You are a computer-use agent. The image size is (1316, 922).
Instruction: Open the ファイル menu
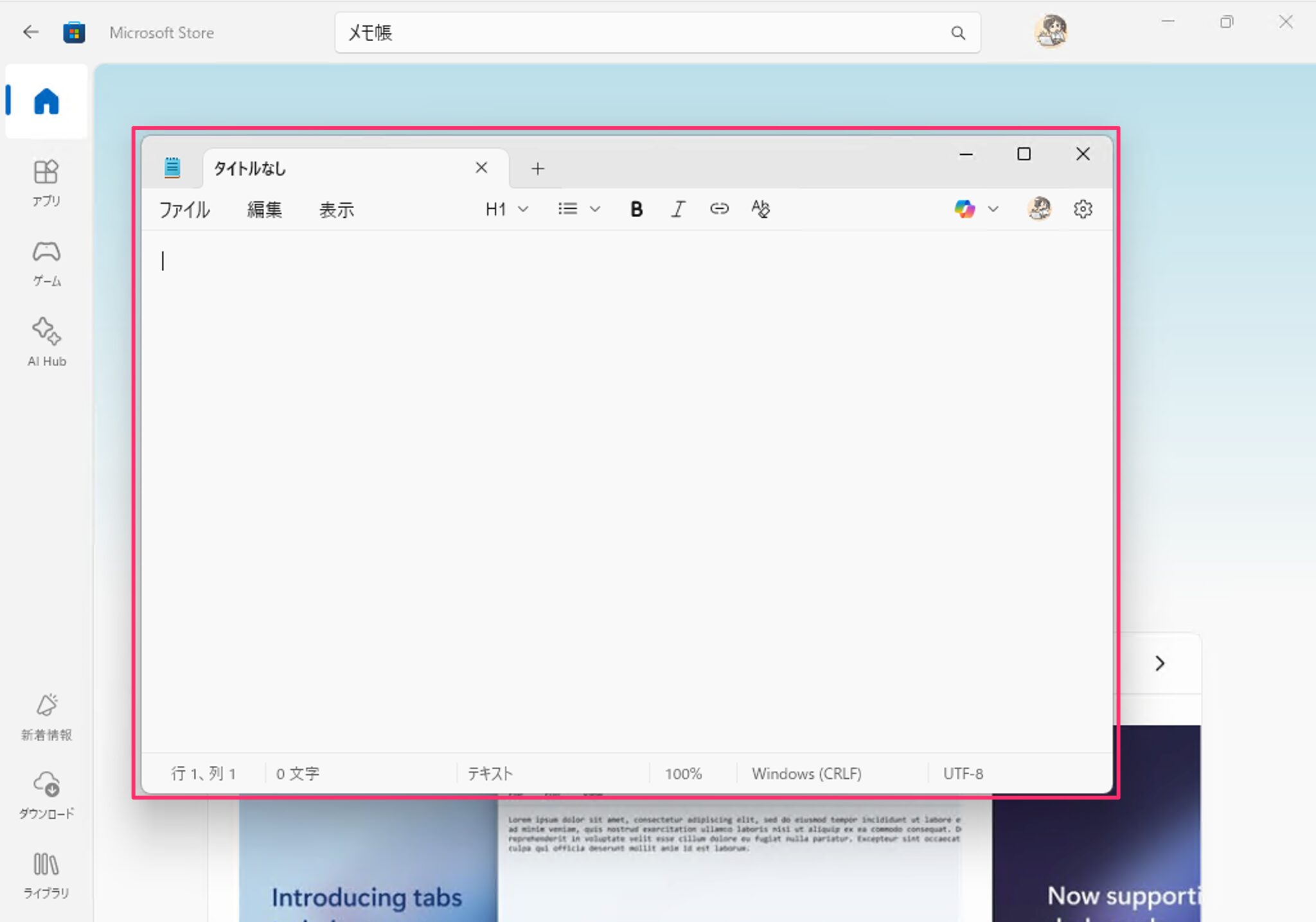tap(184, 209)
